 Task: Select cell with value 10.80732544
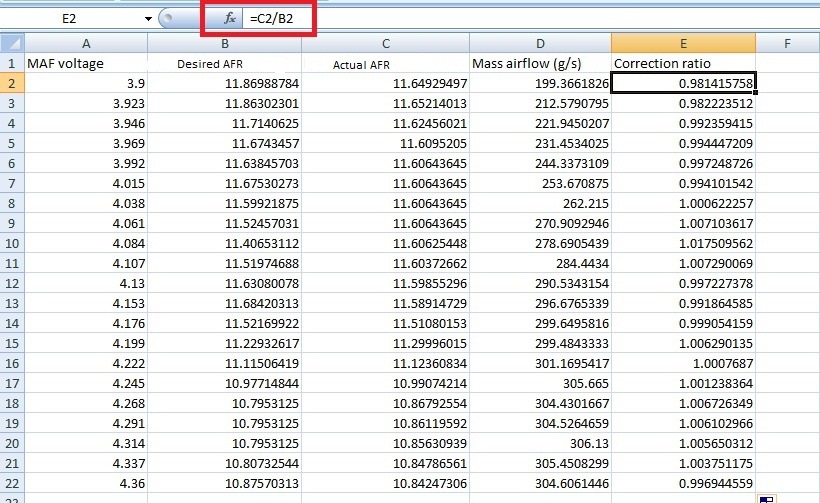(224, 463)
